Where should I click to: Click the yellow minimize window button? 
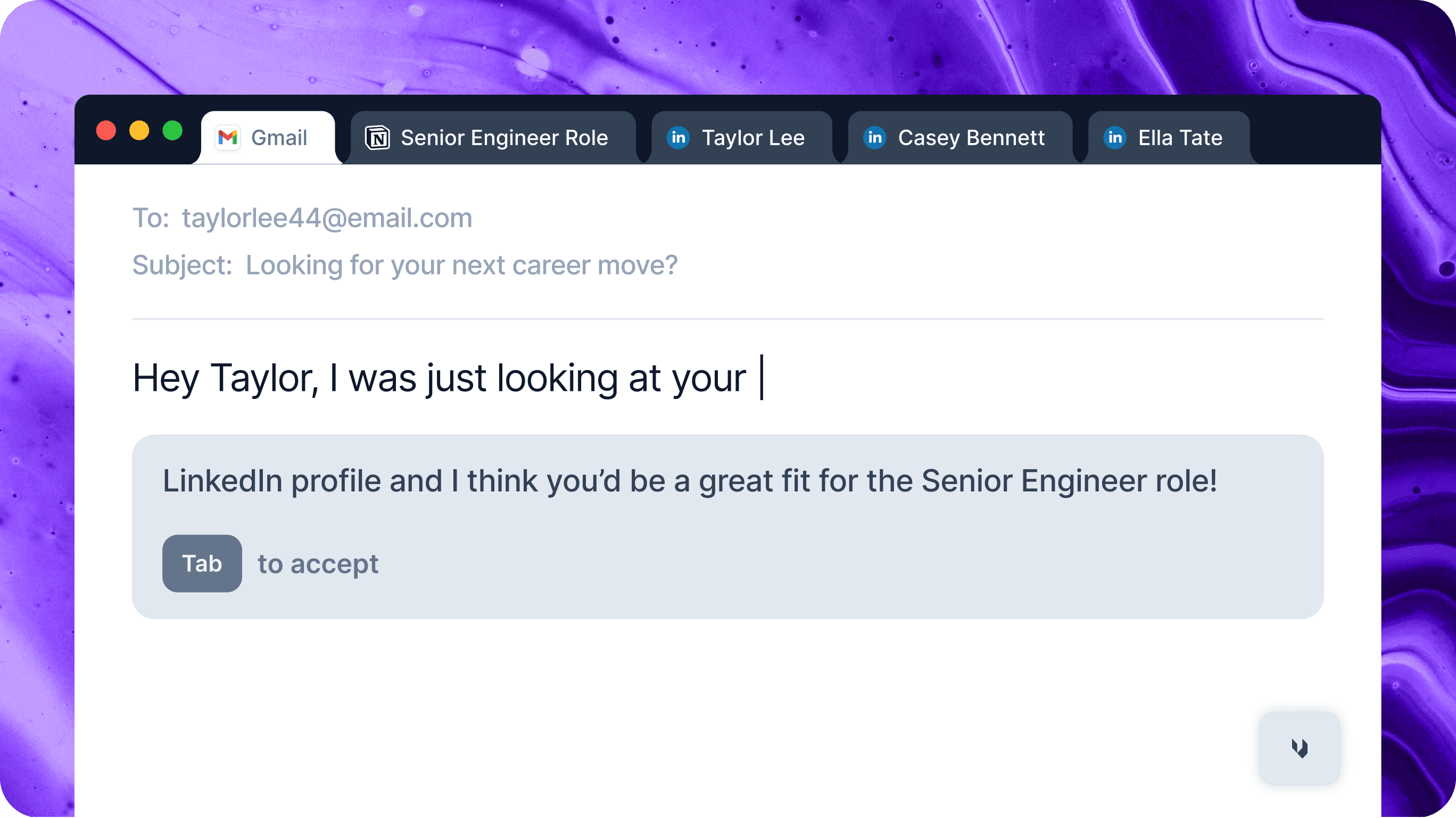[x=139, y=130]
